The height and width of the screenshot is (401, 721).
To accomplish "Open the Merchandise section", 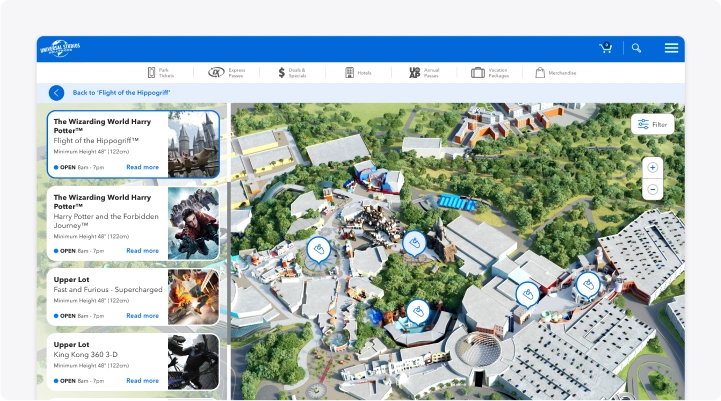I will coord(555,73).
